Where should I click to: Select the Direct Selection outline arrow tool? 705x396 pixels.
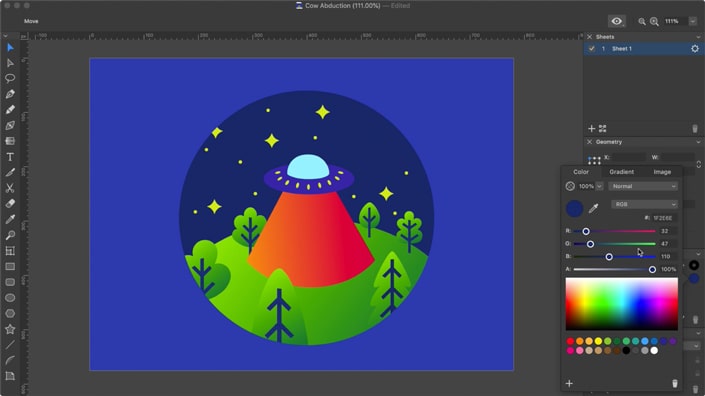[10, 63]
